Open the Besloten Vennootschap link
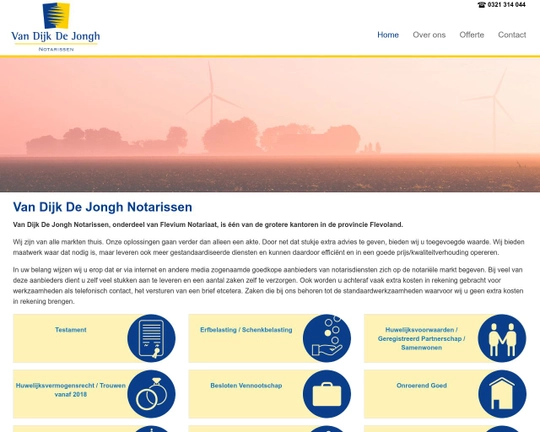The width and height of the screenshot is (540, 432). point(246,385)
